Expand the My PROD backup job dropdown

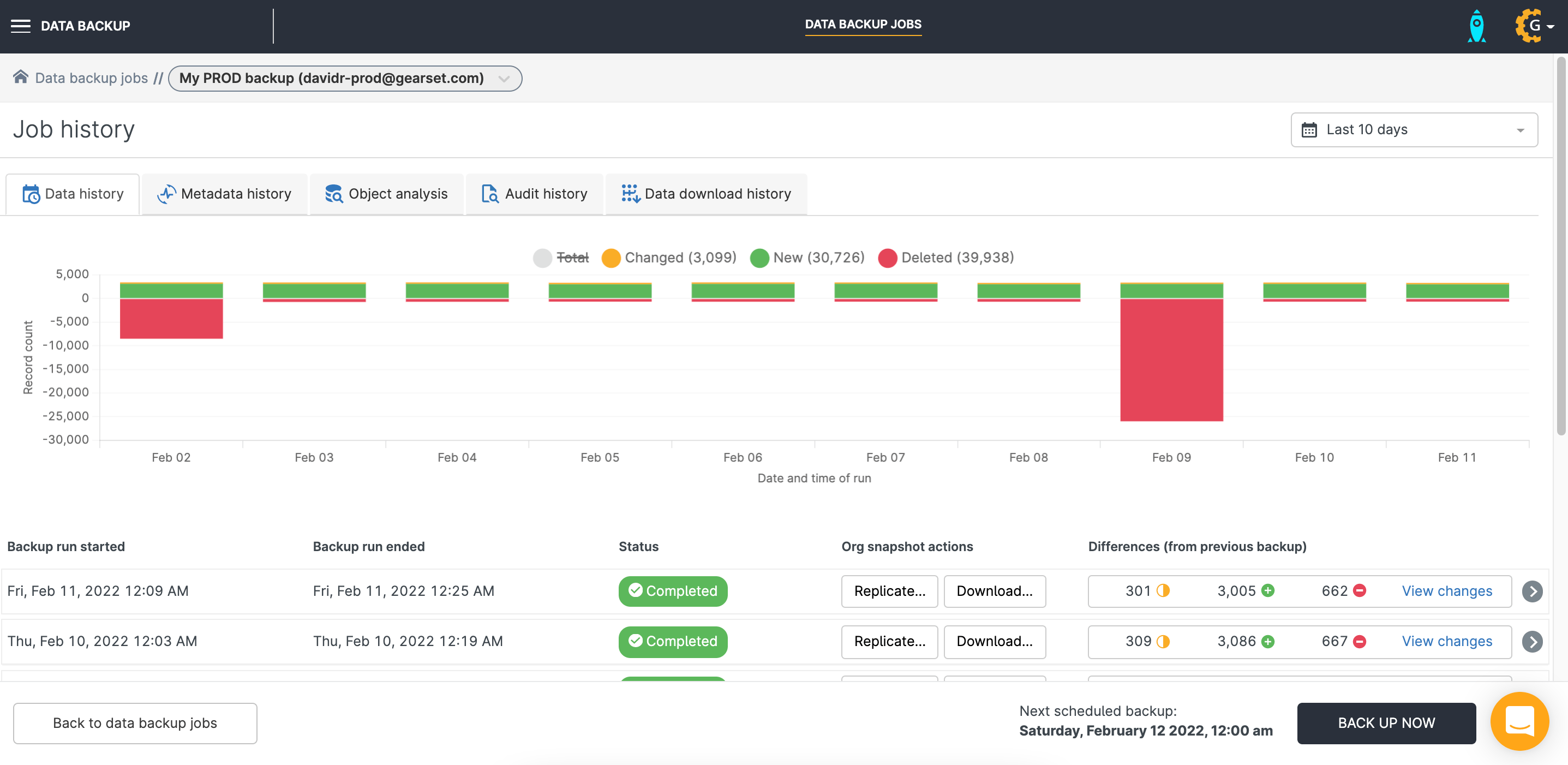(344, 79)
